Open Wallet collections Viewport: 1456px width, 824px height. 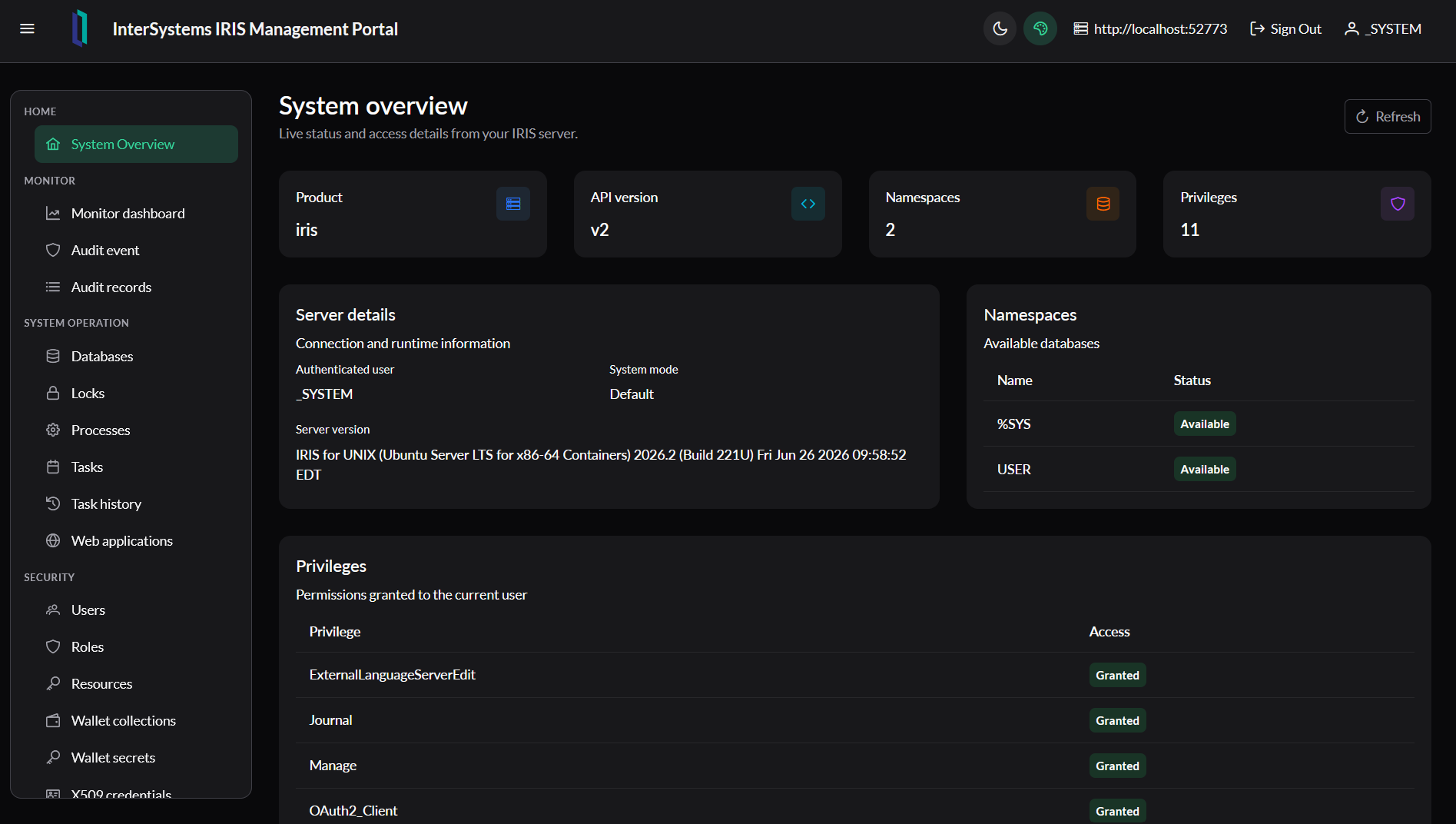click(x=136, y=721)
